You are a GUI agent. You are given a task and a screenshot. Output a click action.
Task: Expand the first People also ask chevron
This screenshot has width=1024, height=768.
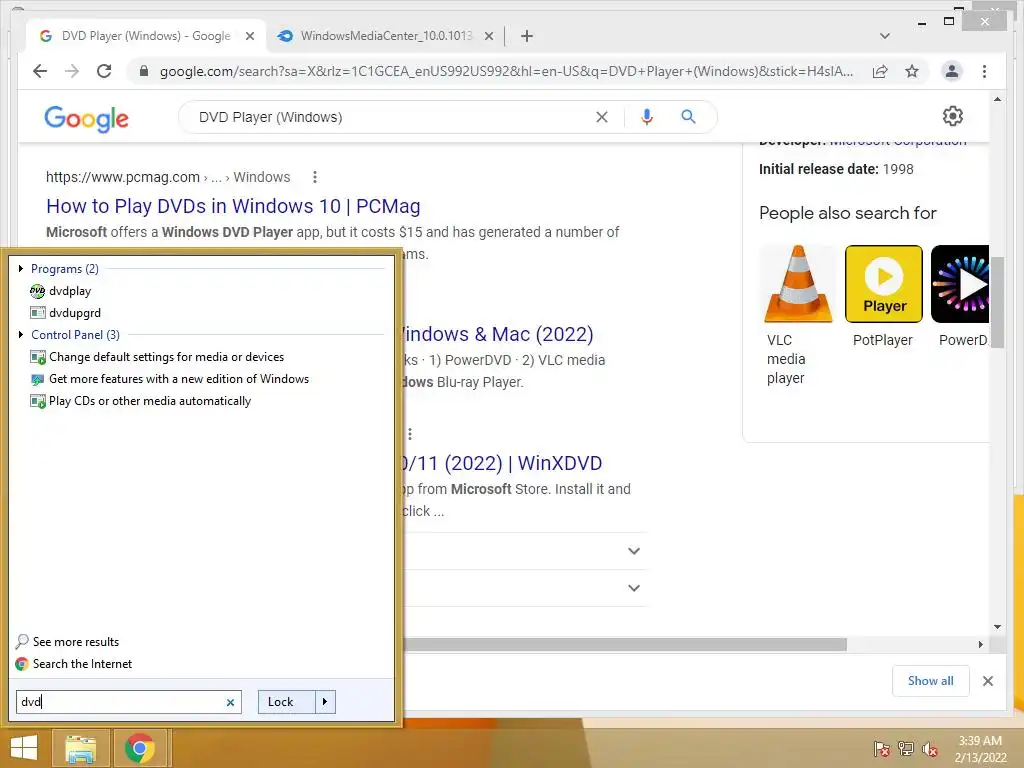tap(633, 551)
